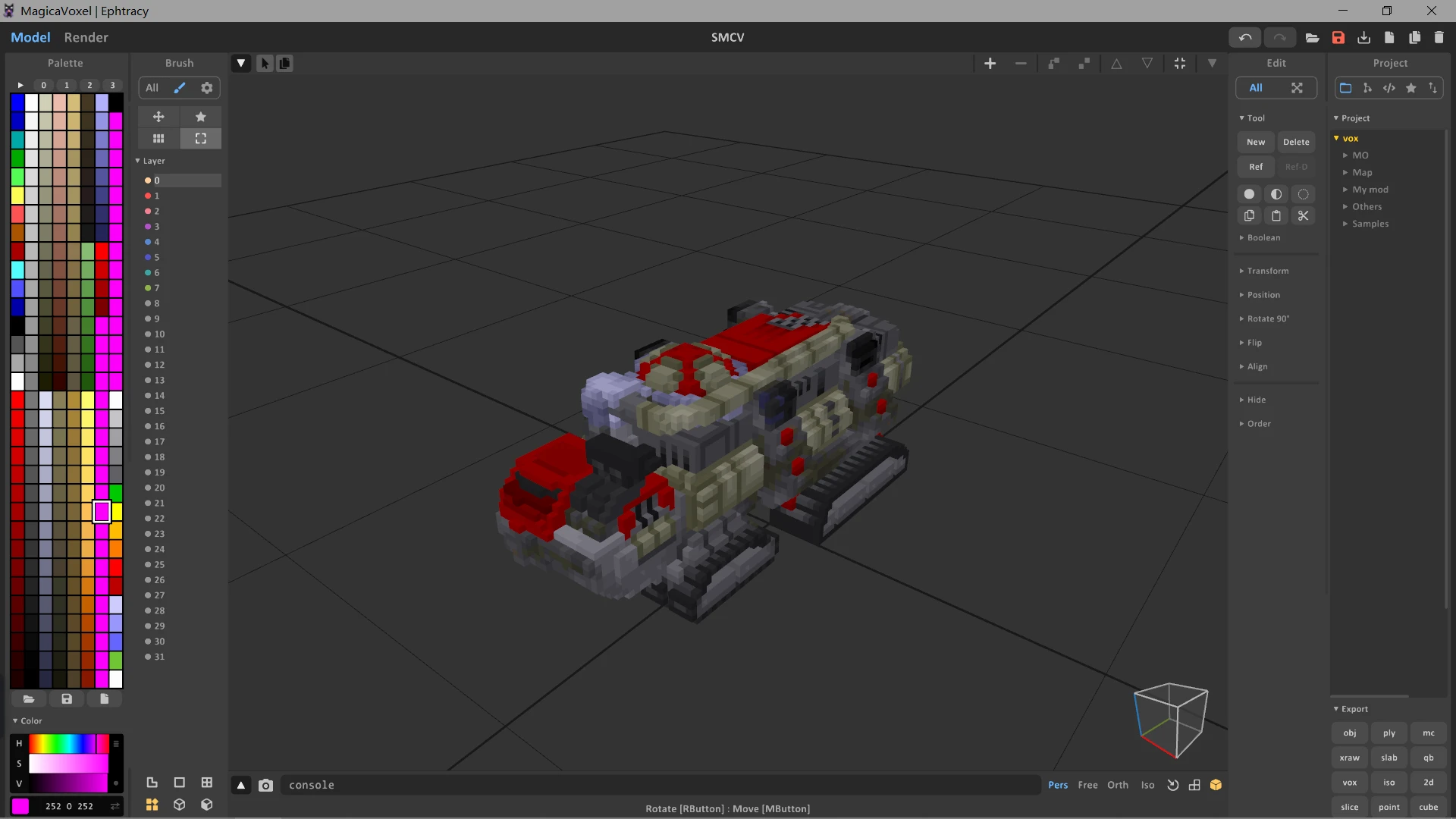Image resolution: width=1456 pixels, height=819 pixels.
Task: Click the red save file icon
Action: point(1338,37)
